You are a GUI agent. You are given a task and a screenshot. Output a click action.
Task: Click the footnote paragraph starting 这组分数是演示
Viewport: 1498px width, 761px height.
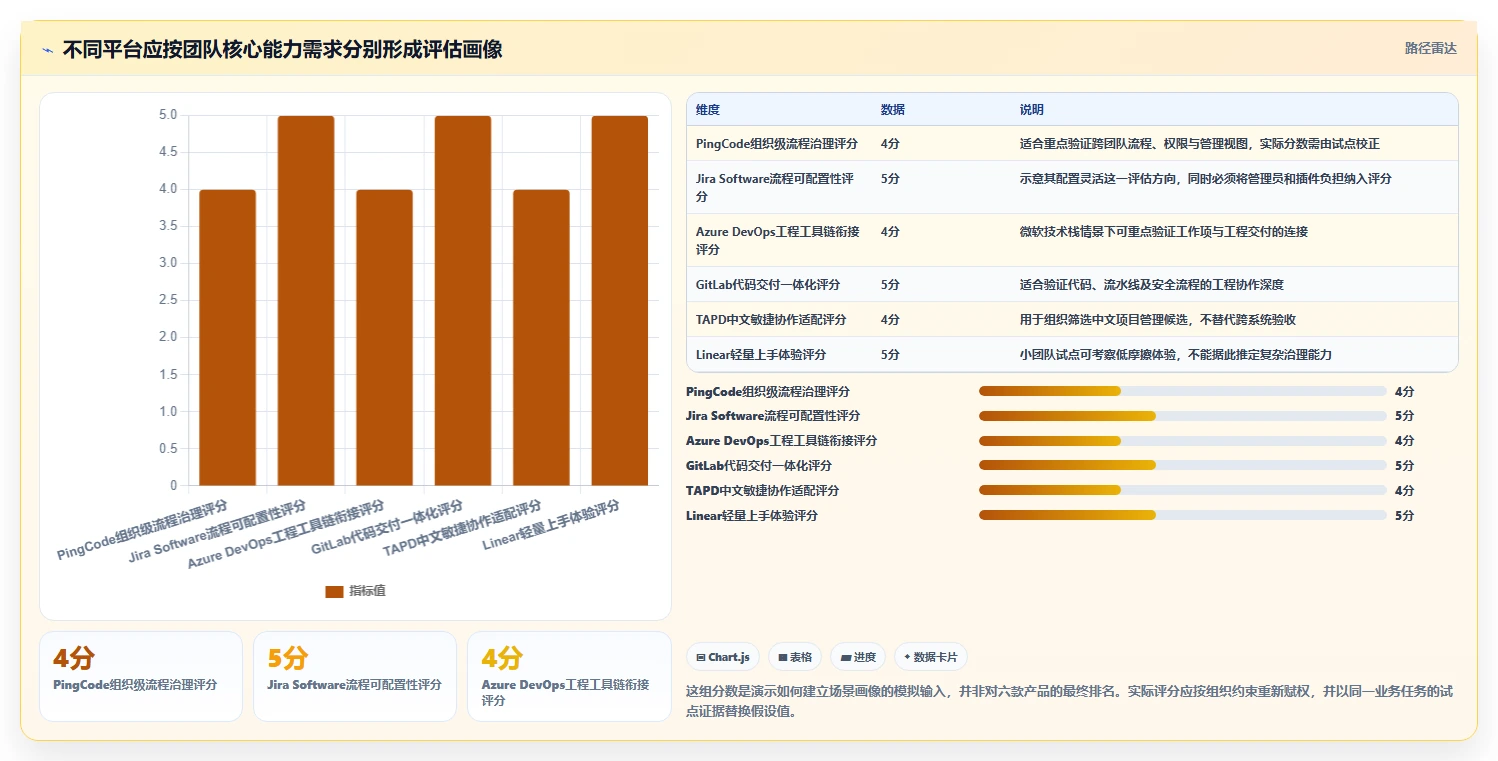click(x=1069, y=702)
